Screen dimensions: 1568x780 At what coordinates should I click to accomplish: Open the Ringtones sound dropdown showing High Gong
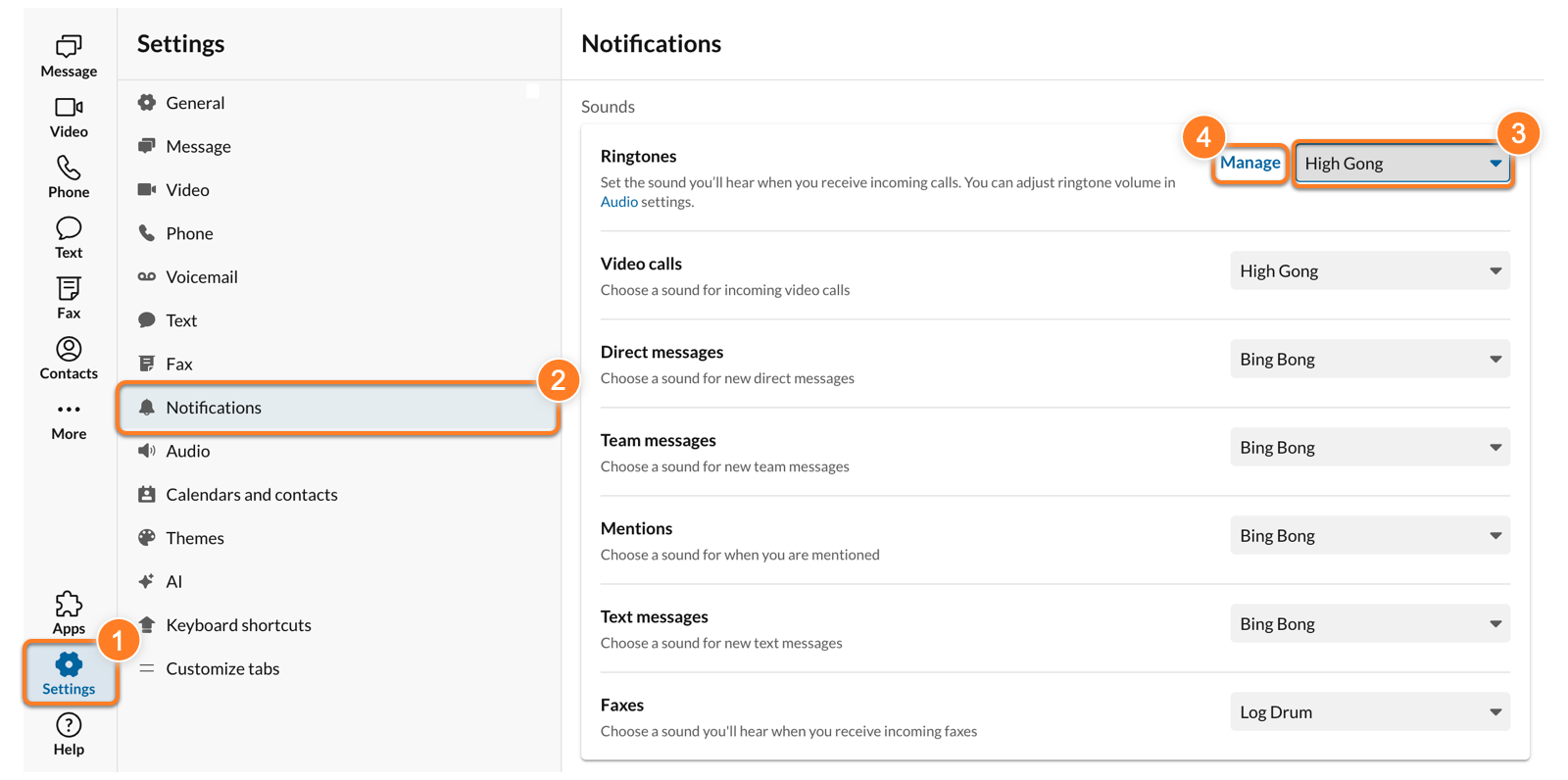click(1401, 163)
